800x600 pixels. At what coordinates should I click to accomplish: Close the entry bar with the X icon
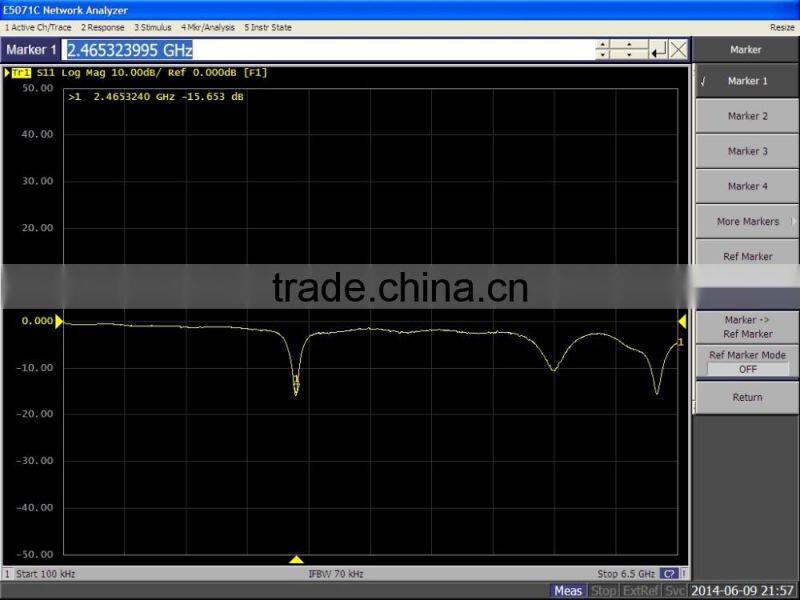click(679, 50)
